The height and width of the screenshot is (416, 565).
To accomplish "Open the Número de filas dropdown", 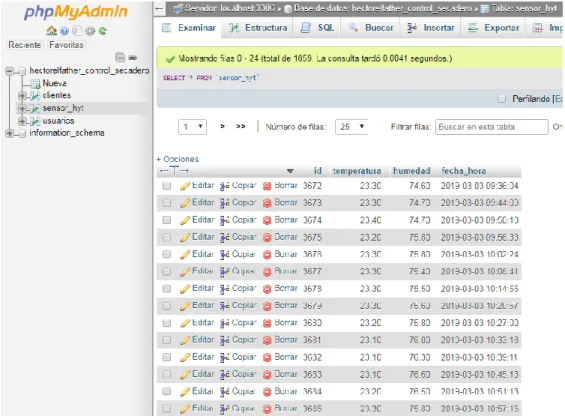I will tap(352, 127).
